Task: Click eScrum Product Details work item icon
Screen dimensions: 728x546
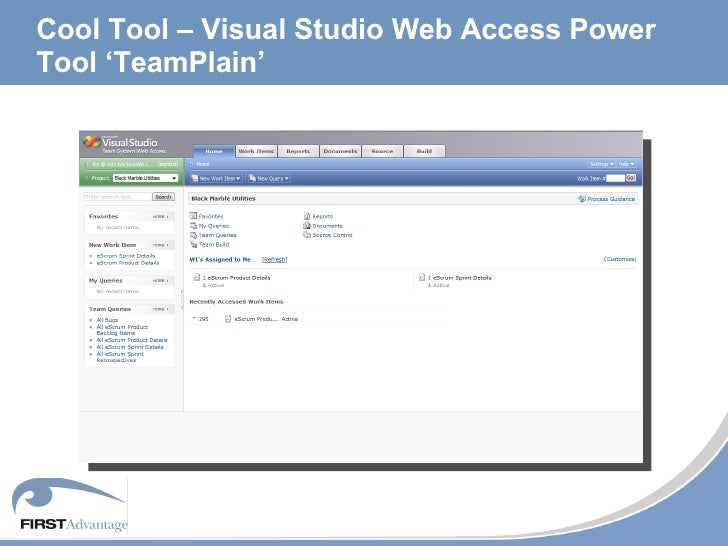Action: [x=196, y=277]
